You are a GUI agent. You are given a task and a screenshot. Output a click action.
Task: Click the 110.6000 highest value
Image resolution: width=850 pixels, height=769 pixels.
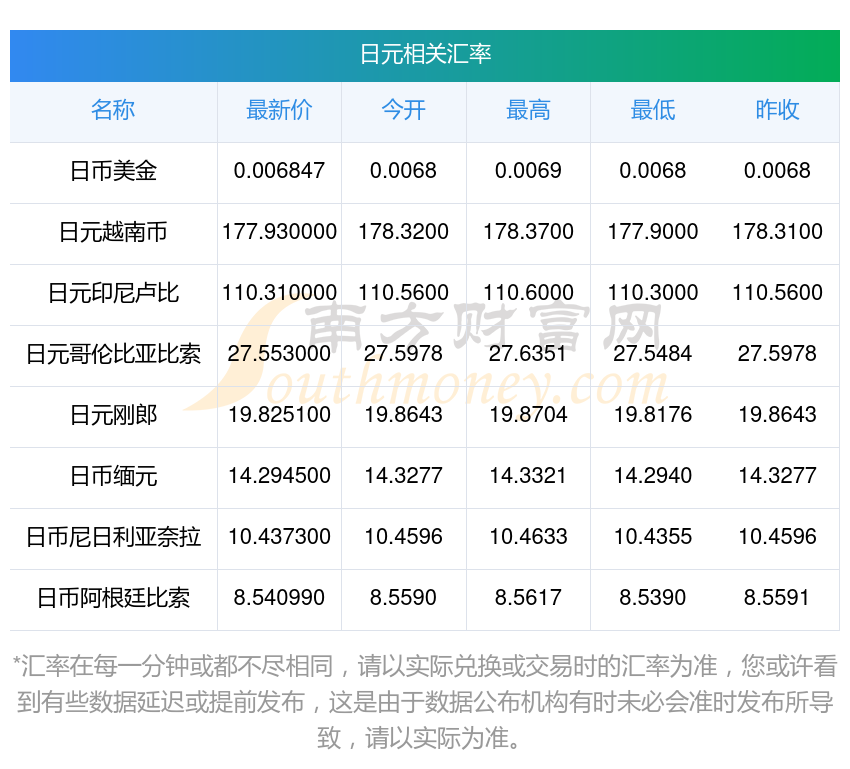pyautogui.click(x=528, y=293)
